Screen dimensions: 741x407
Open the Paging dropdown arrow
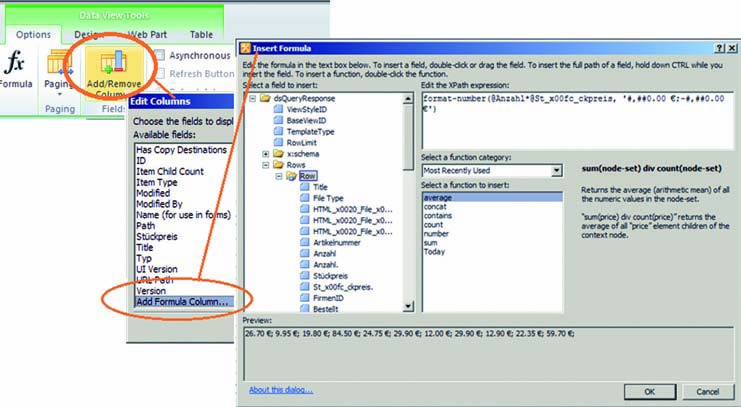tap(59, 94)
